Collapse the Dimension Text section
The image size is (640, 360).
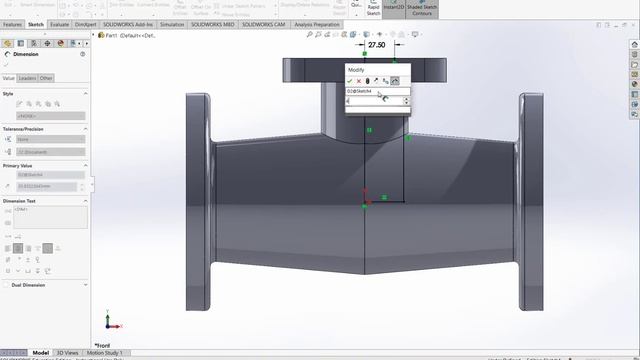click(85, 201)
